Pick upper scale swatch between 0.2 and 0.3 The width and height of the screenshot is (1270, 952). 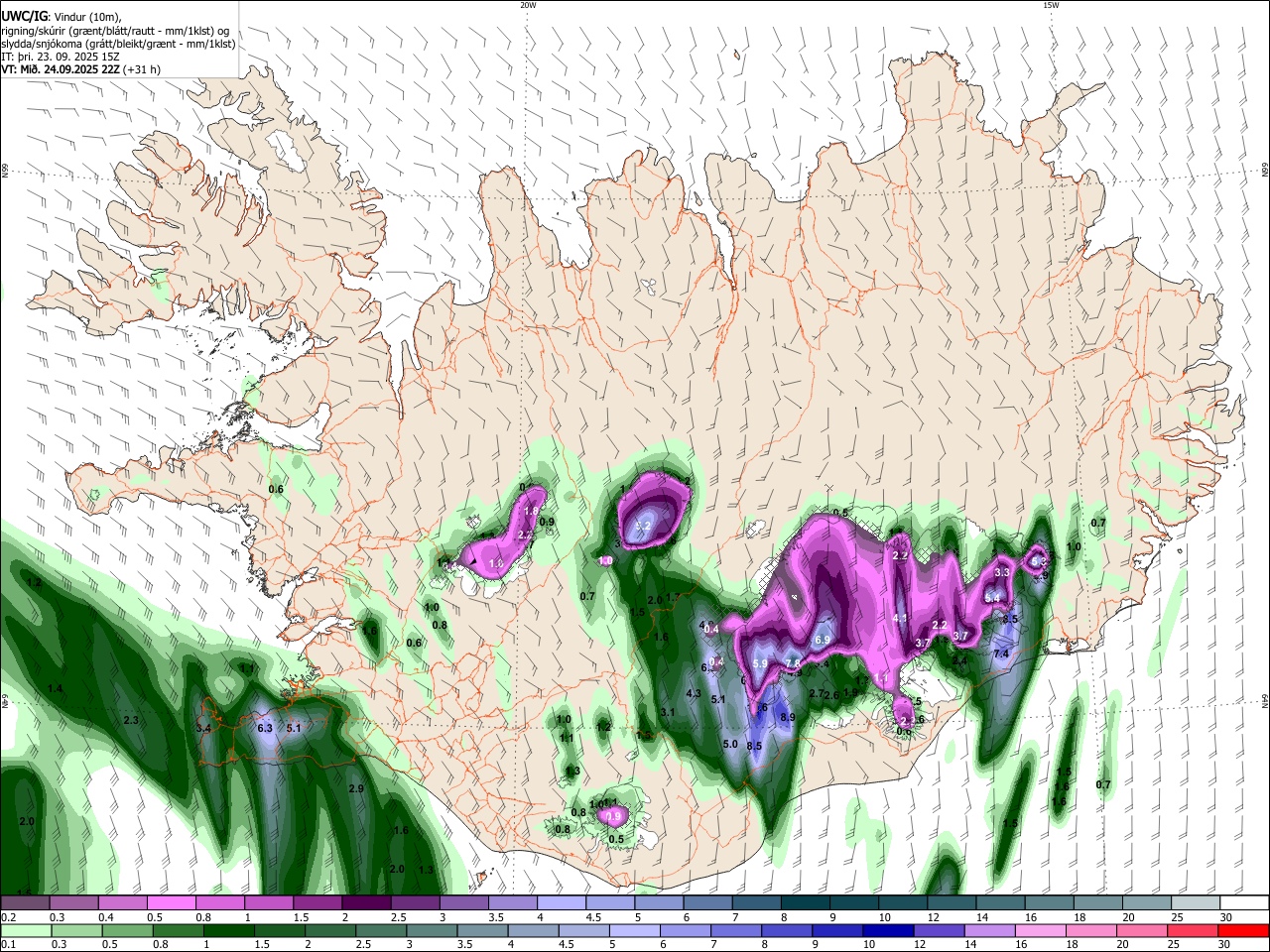coord(25,903)
